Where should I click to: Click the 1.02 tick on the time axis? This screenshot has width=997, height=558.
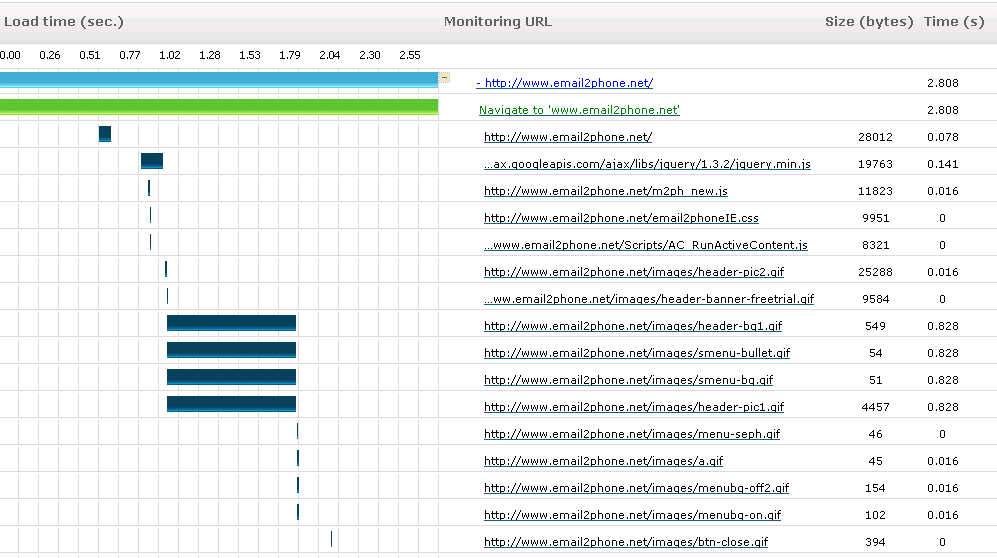(x=170, y=55)
